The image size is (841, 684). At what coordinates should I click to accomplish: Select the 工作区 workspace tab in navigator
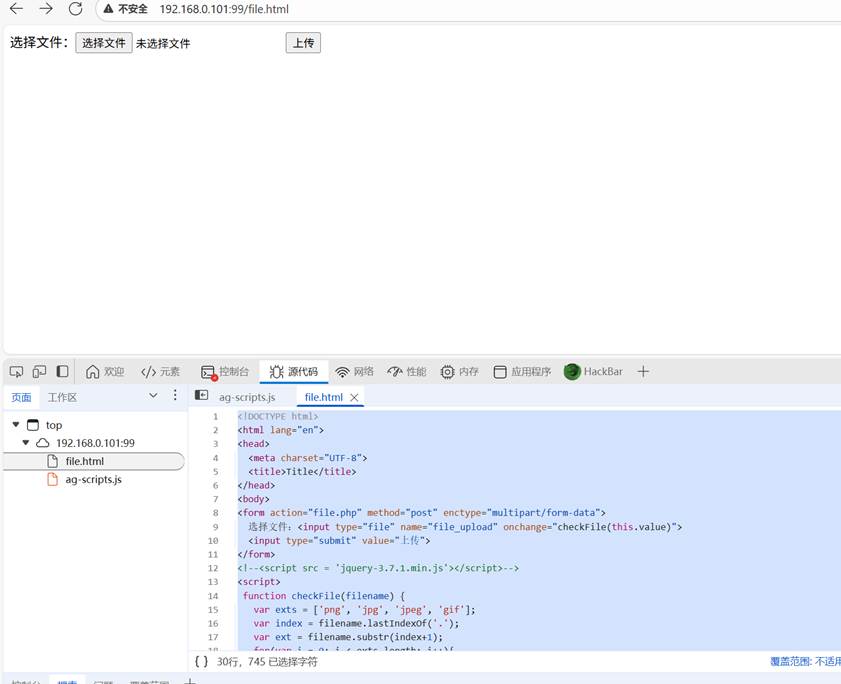(62, 398)
